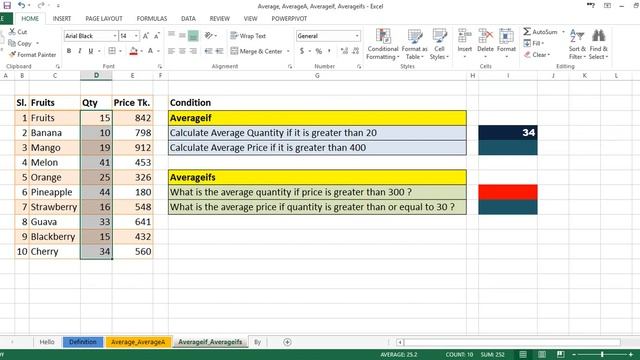Save the workbook with the Save icon
This screenshot has width=640, height=360.
click(7, 5)
